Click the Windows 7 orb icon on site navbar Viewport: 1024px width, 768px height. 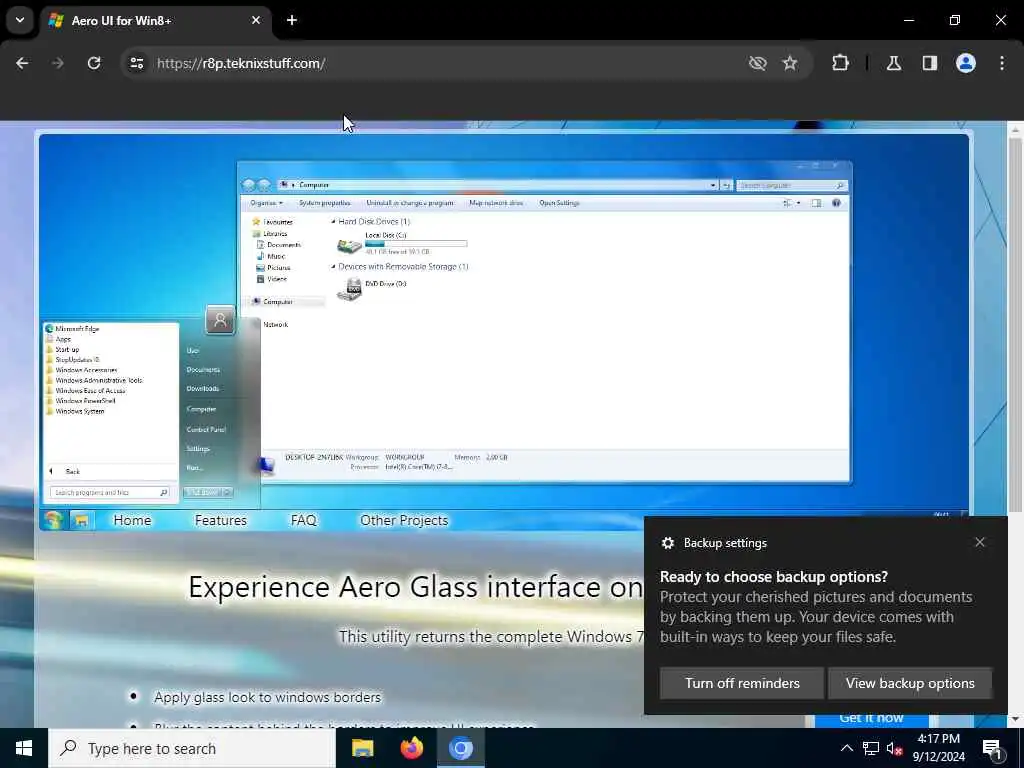(53, 520)
